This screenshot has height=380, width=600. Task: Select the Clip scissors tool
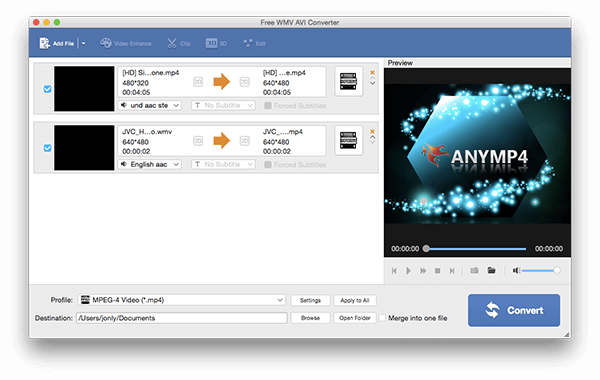[179, 43]
